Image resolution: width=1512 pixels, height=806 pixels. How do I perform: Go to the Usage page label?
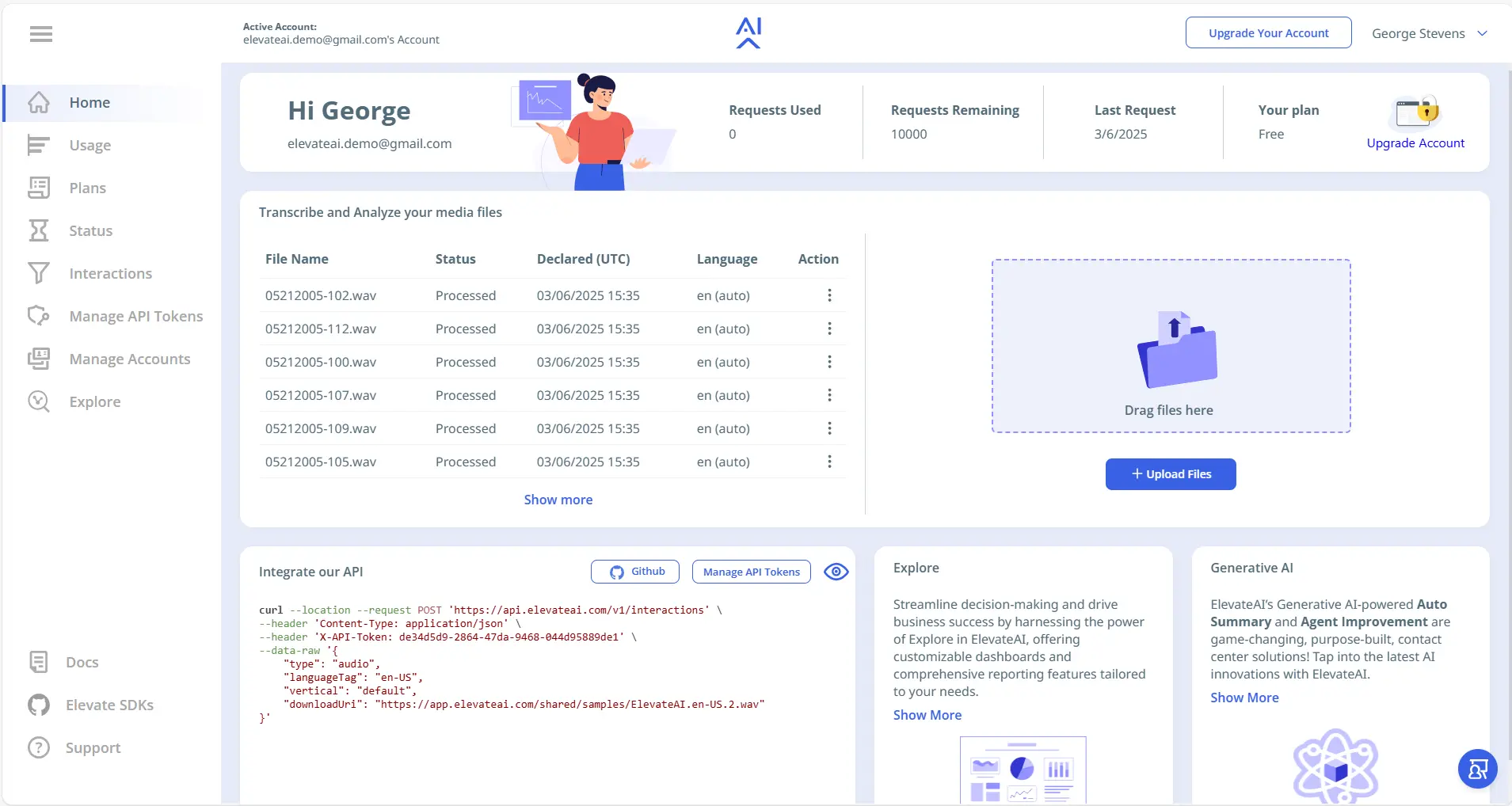click(90, 145)
